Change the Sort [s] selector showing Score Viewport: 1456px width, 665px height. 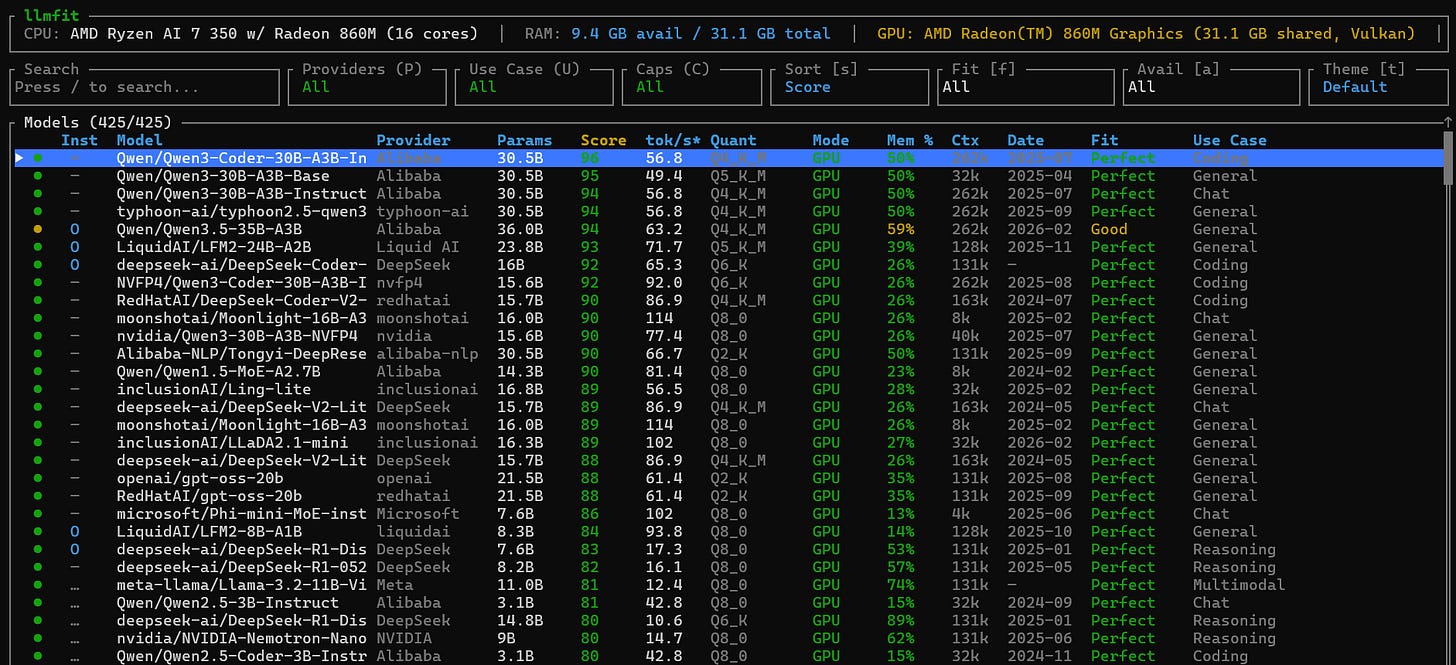(850, 87)
